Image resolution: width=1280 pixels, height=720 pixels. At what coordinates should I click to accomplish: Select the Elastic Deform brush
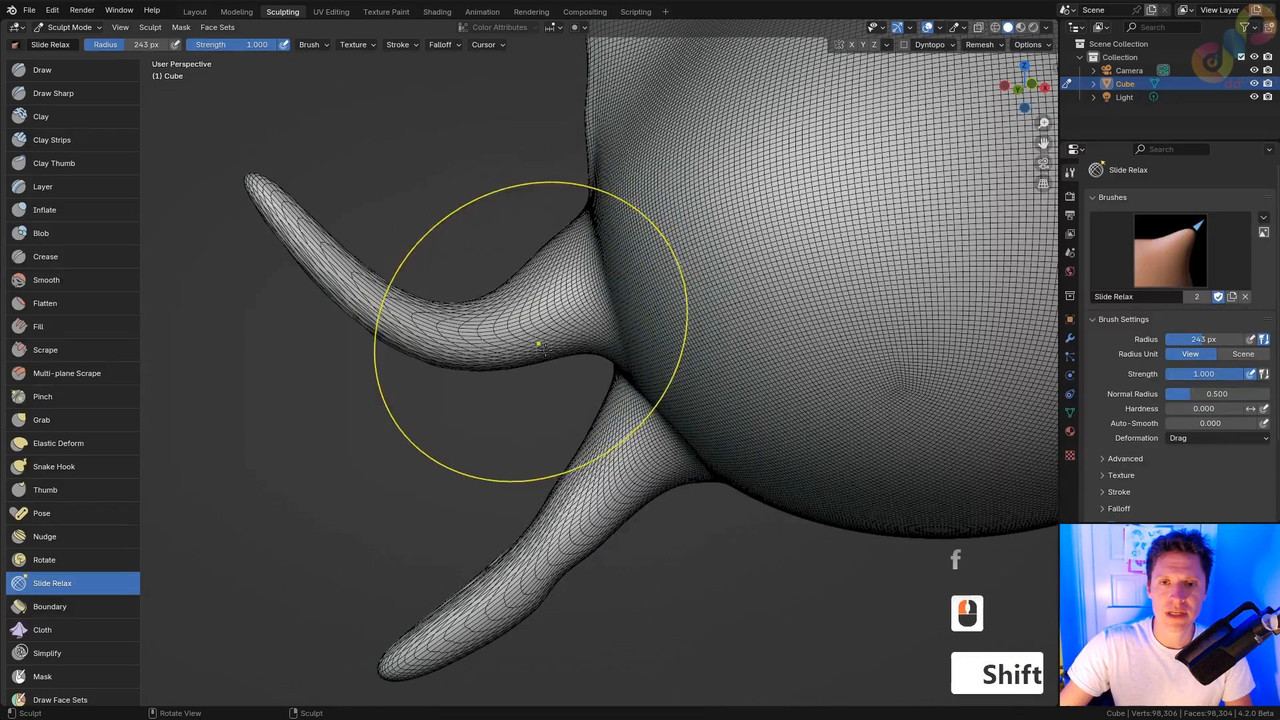72,443
